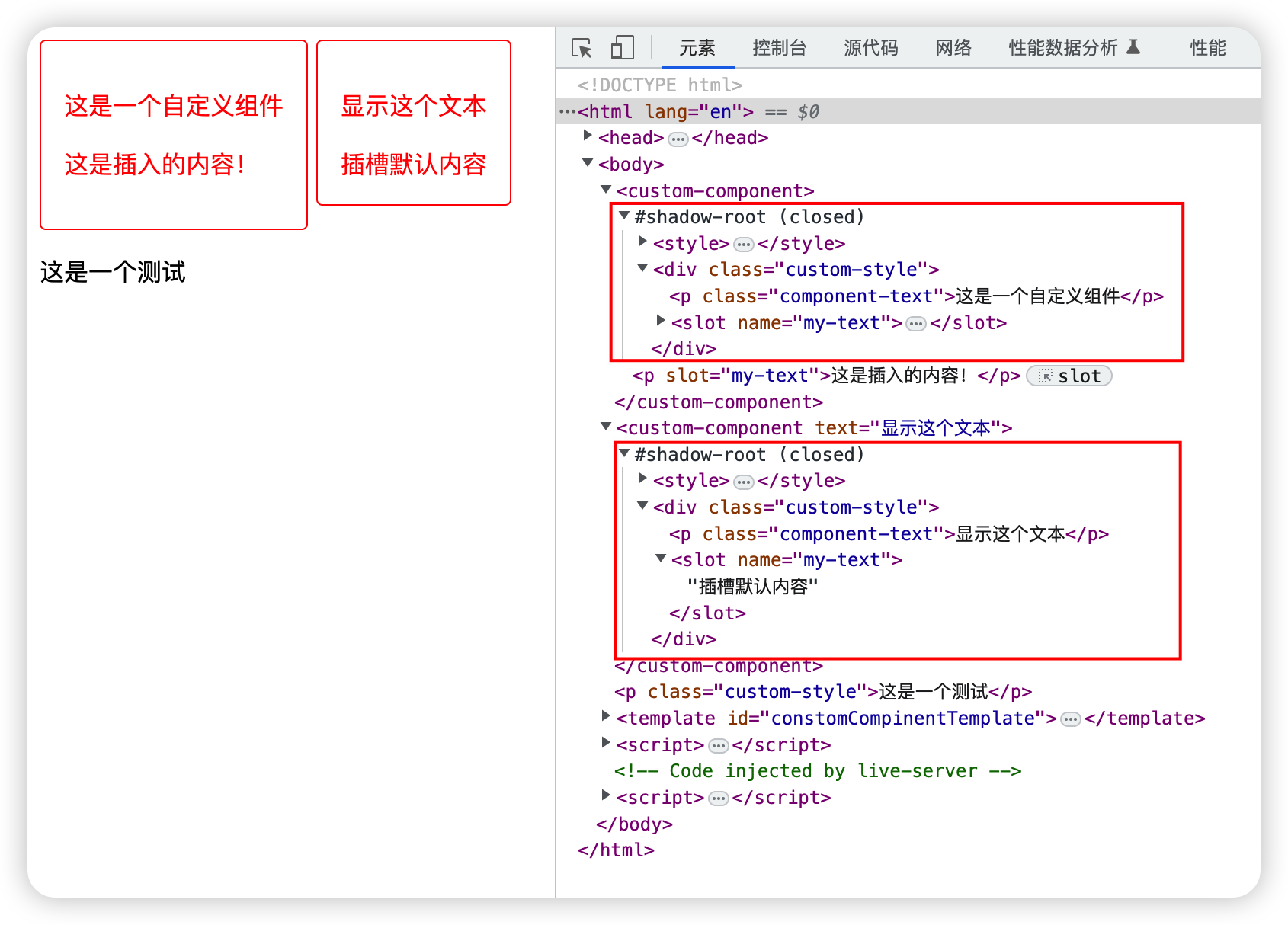
Task: Expand the last script node
Action: coord(606,795)
